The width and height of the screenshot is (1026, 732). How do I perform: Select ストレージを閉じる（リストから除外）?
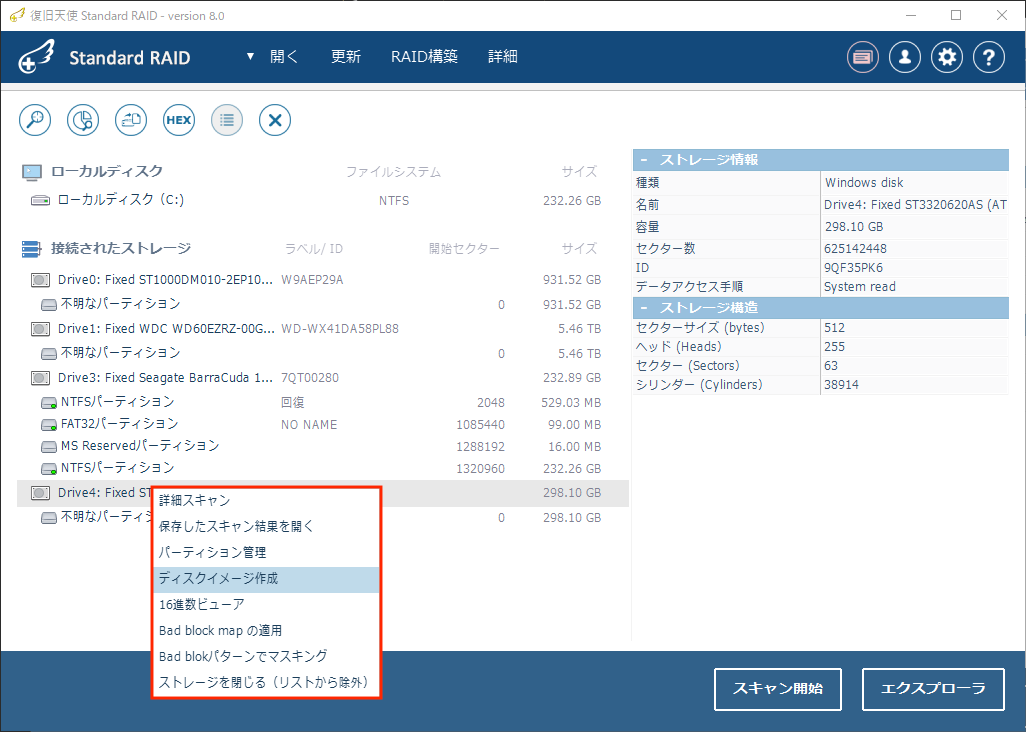[266, 682]
